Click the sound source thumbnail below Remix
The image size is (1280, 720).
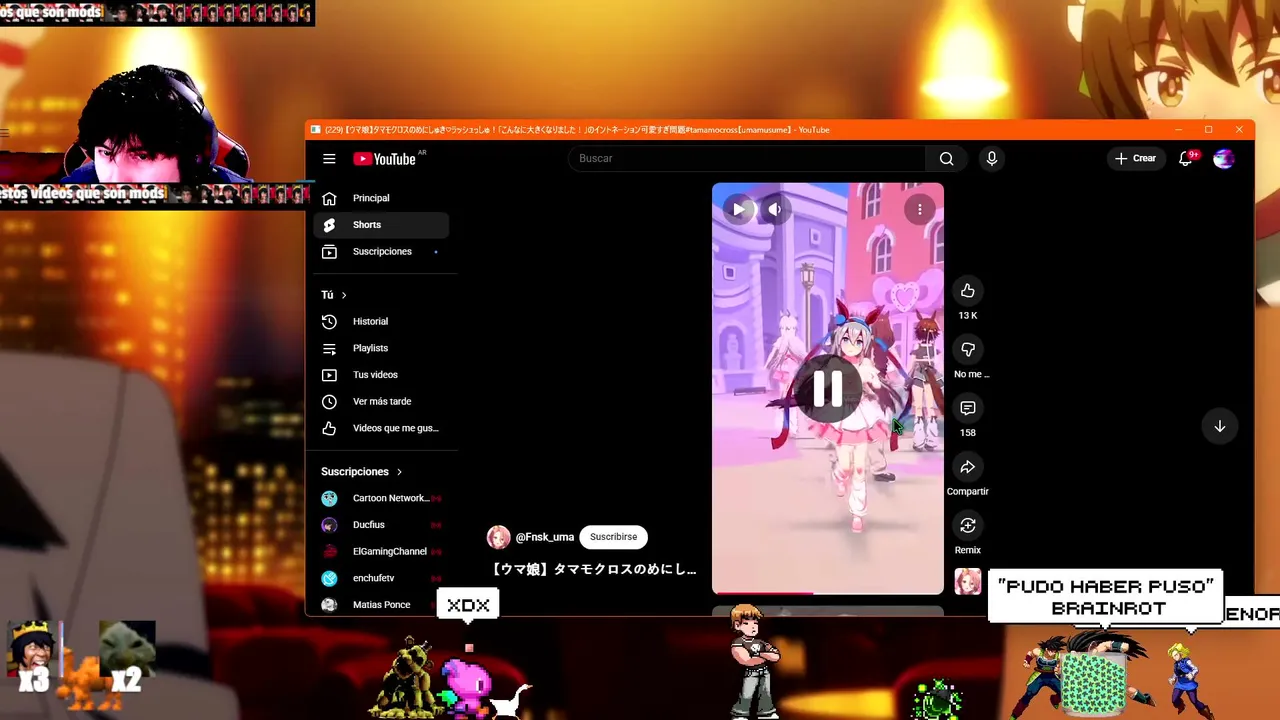click(x=967, y=581)
